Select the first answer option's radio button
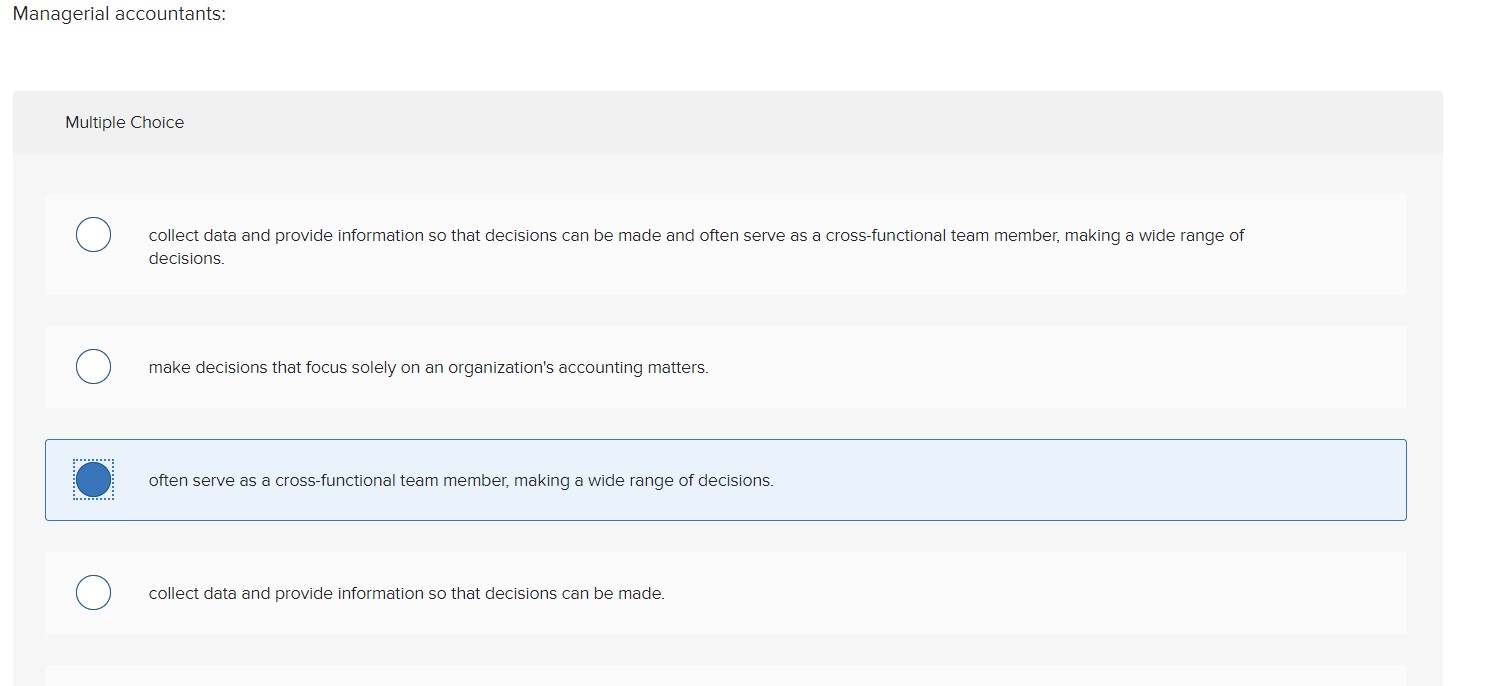The height and width of the screenshot is (686, 1492). click(x=93, y=234)
